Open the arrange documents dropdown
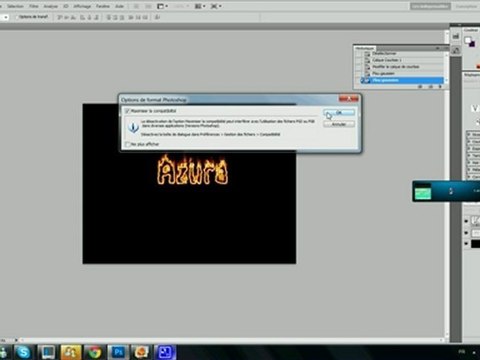The image size is (480, 360). (x=200, y=6)
